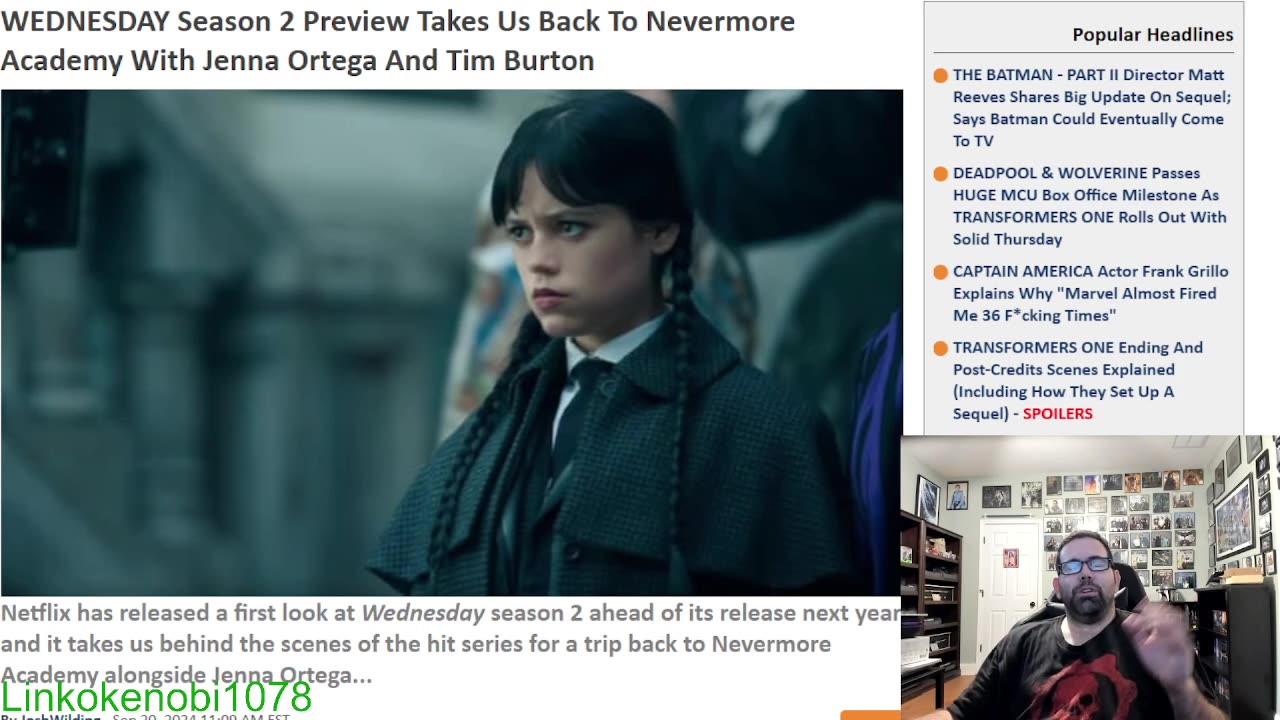Click the orange bullet beside THE BATMAN headline
The height and width of the screenshot is (720, 1280).
940,76
